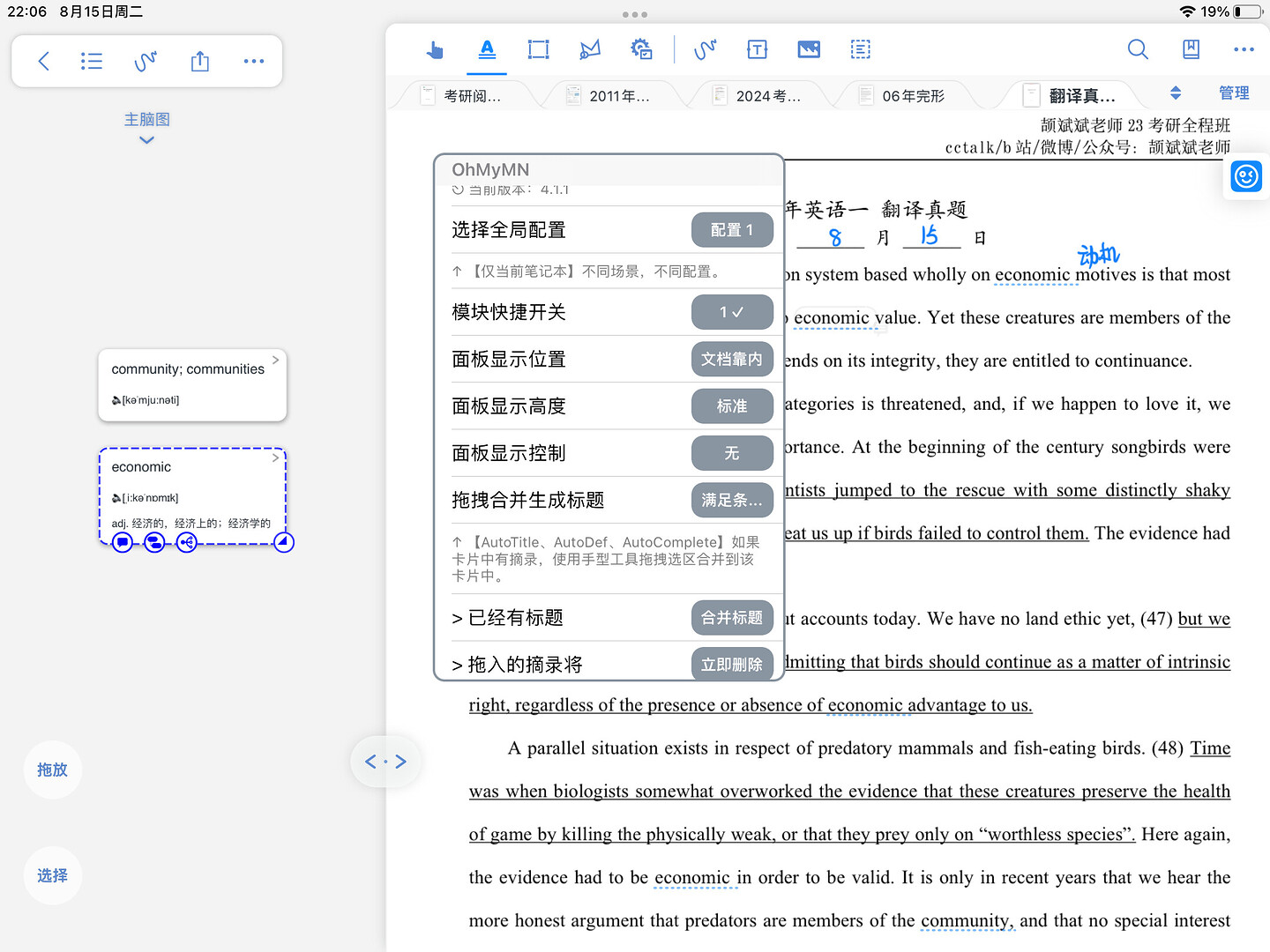Change 拖入的摘录将 option 立即删除
Viewport: 1270px width, 952px height.
pos(732,664)
